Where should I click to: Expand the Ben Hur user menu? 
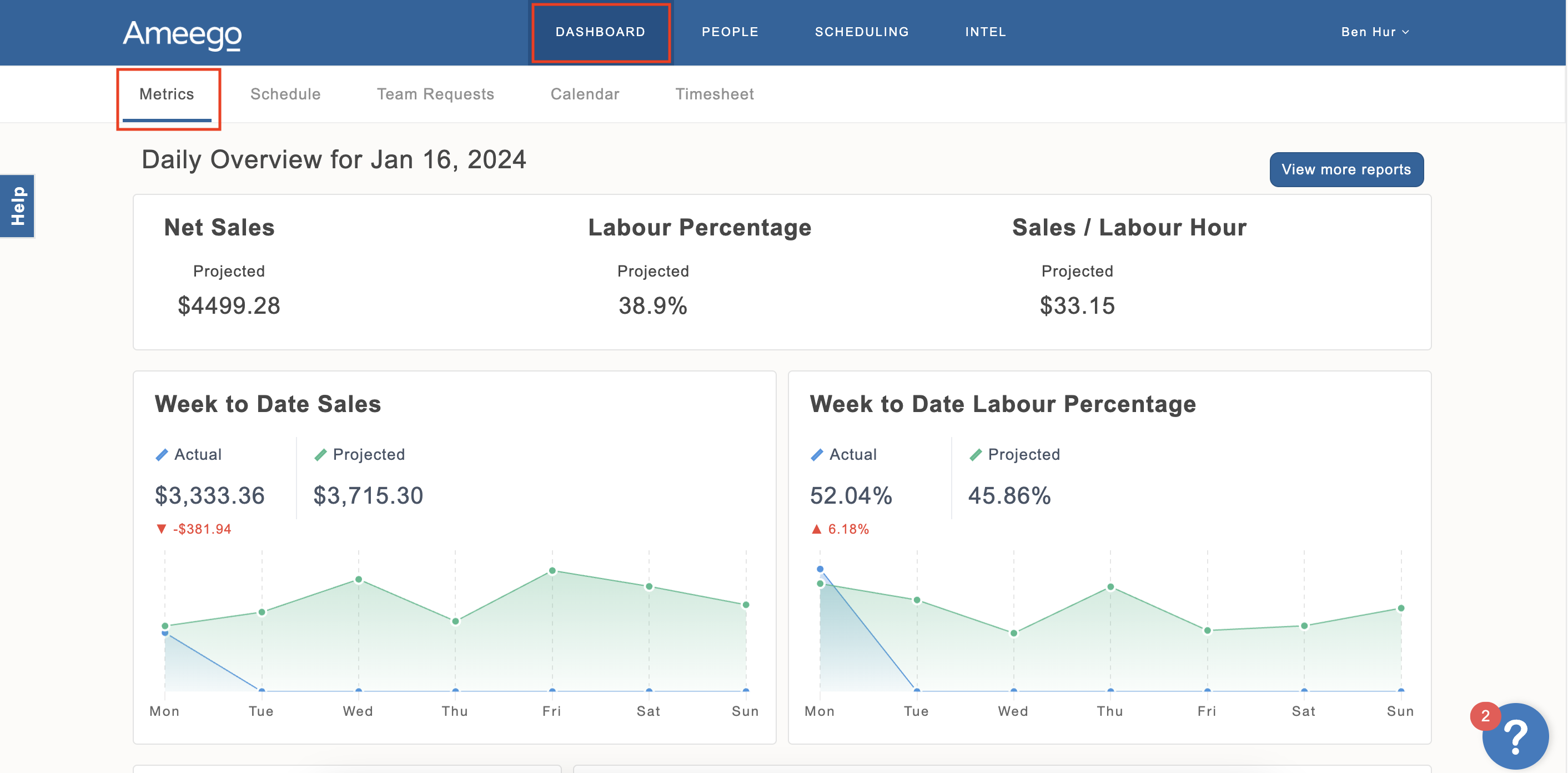pos(1374,32)
